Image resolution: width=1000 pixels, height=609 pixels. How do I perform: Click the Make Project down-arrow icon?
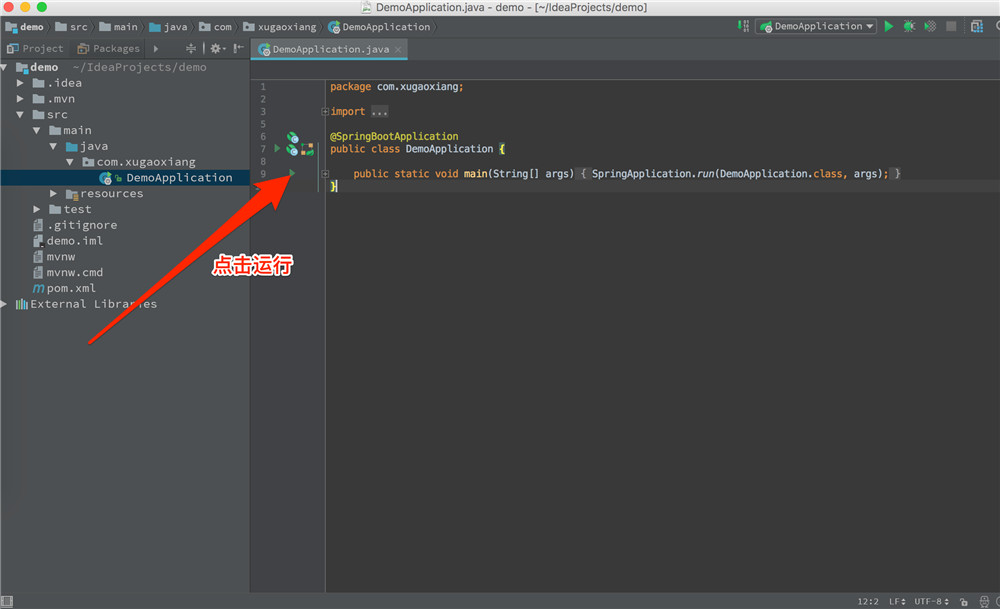[x=743, y=26]
